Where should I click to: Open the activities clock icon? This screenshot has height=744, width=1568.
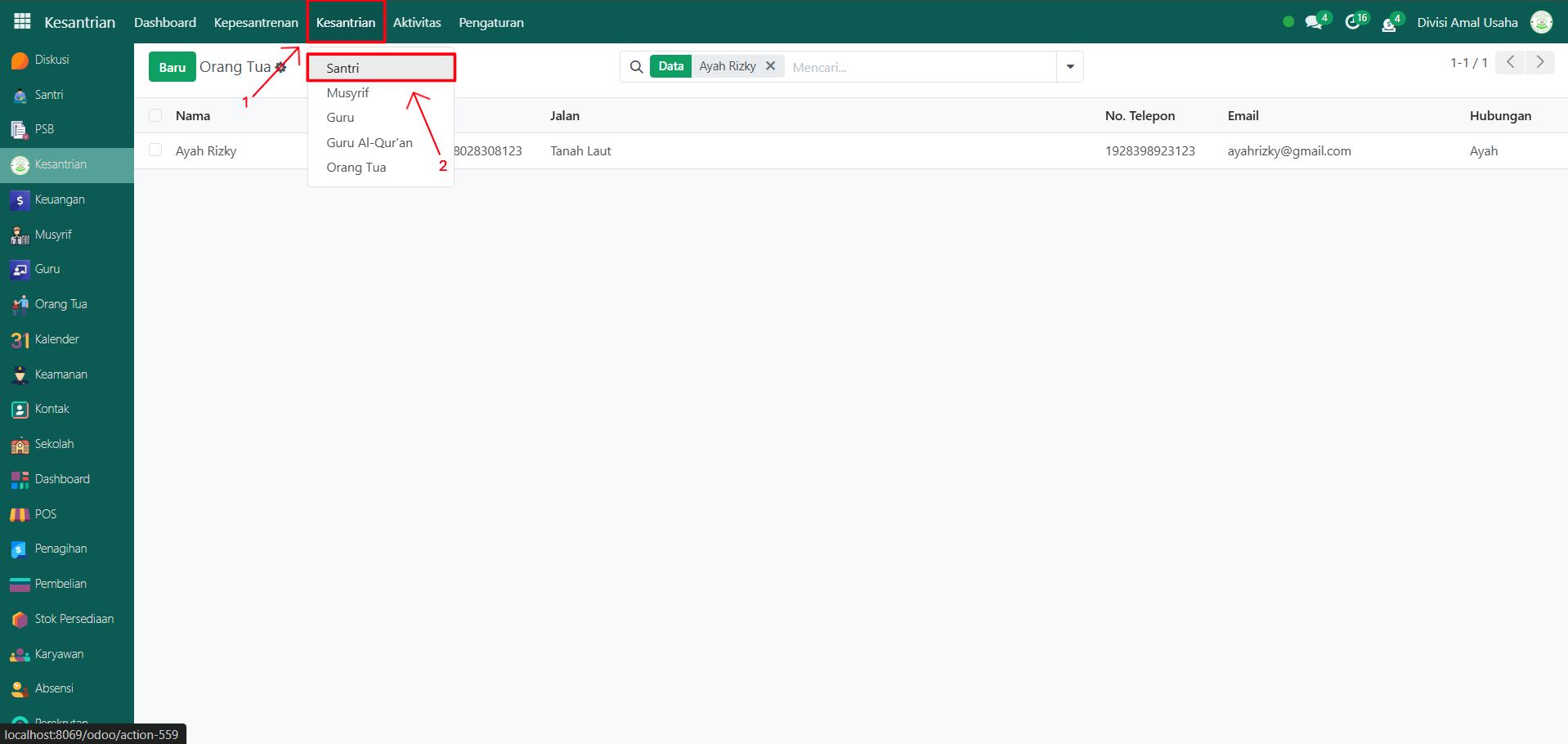pyautogui.click(x=1353, y=22)
